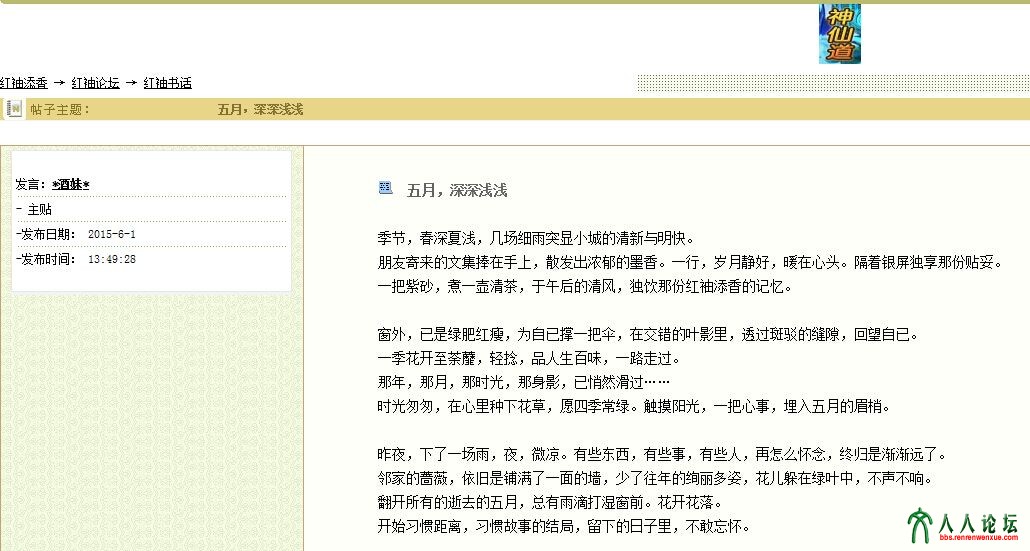Viewport: 1030px width, 551px height.
Task: Click the small post icon before article title
Action: [386, 188]
